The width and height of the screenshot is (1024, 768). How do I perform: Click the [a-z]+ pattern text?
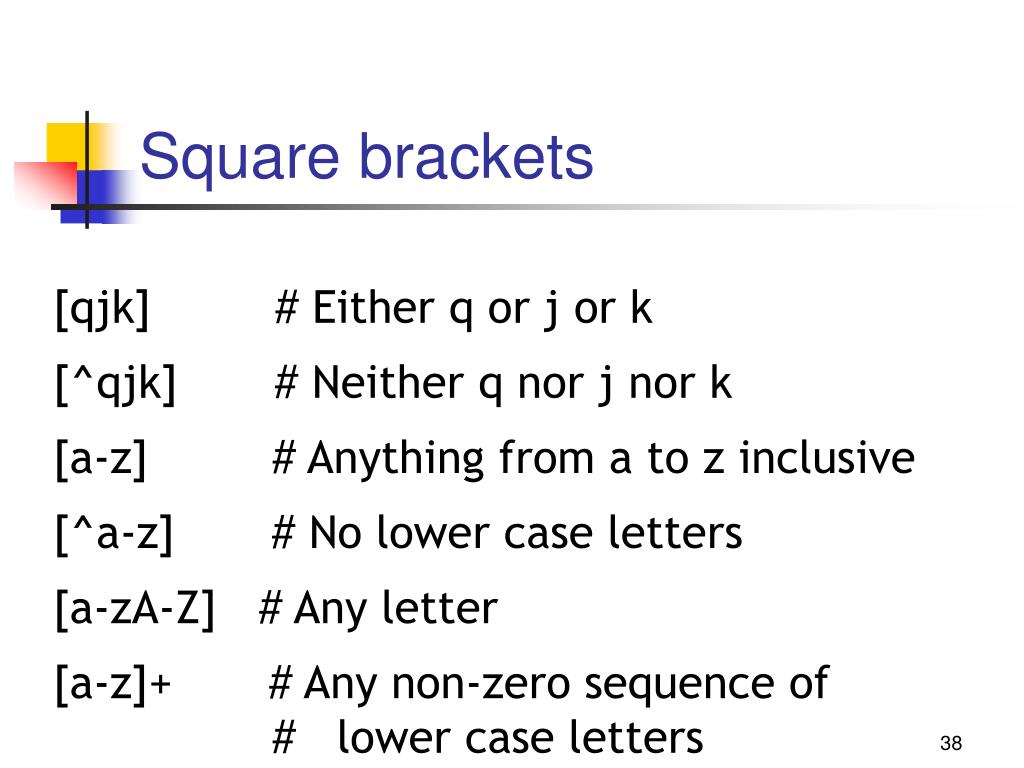(114, 684)
